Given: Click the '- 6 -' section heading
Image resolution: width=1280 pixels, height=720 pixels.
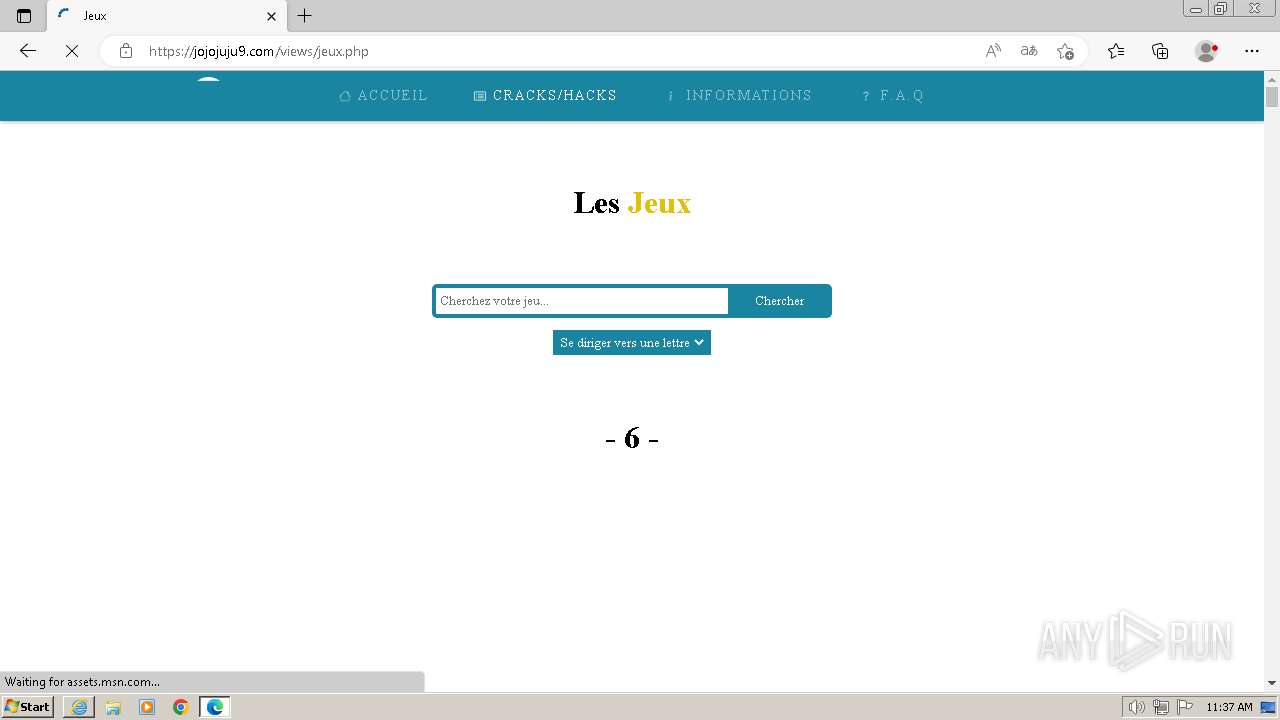Looking at the screenshot, I should tap(632, 438).
